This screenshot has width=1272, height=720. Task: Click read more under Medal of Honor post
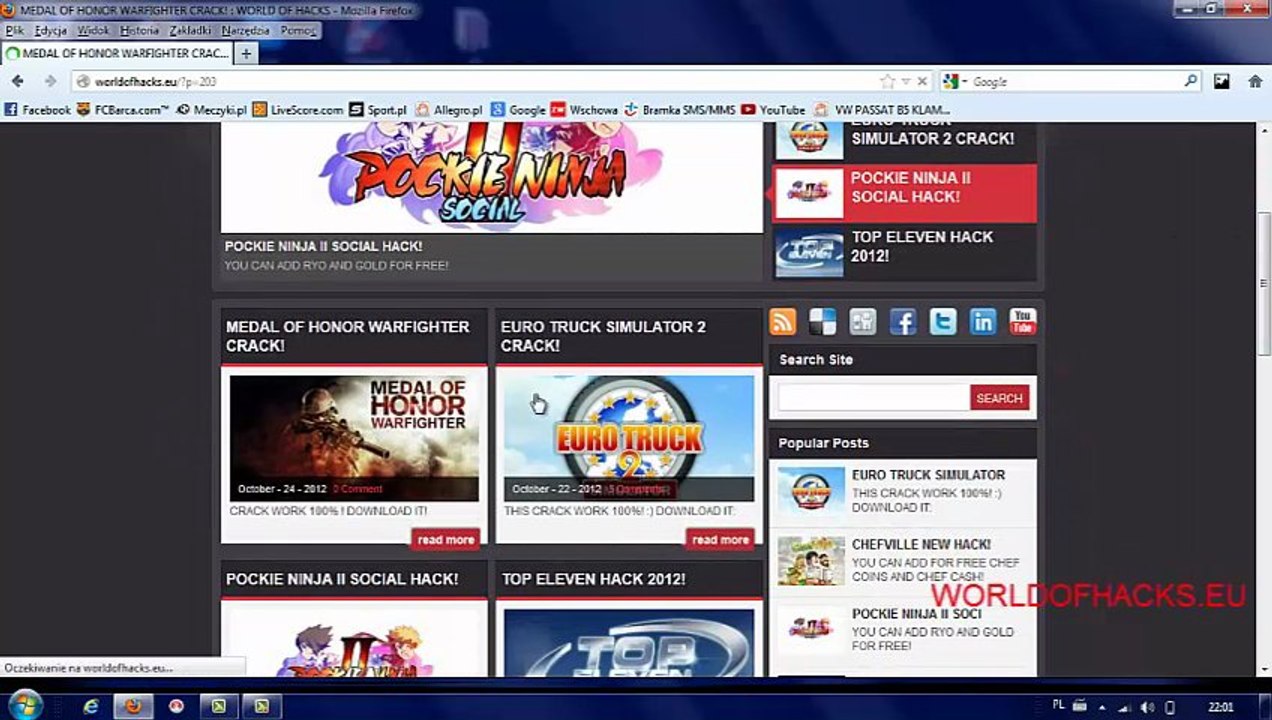[445, 539]
